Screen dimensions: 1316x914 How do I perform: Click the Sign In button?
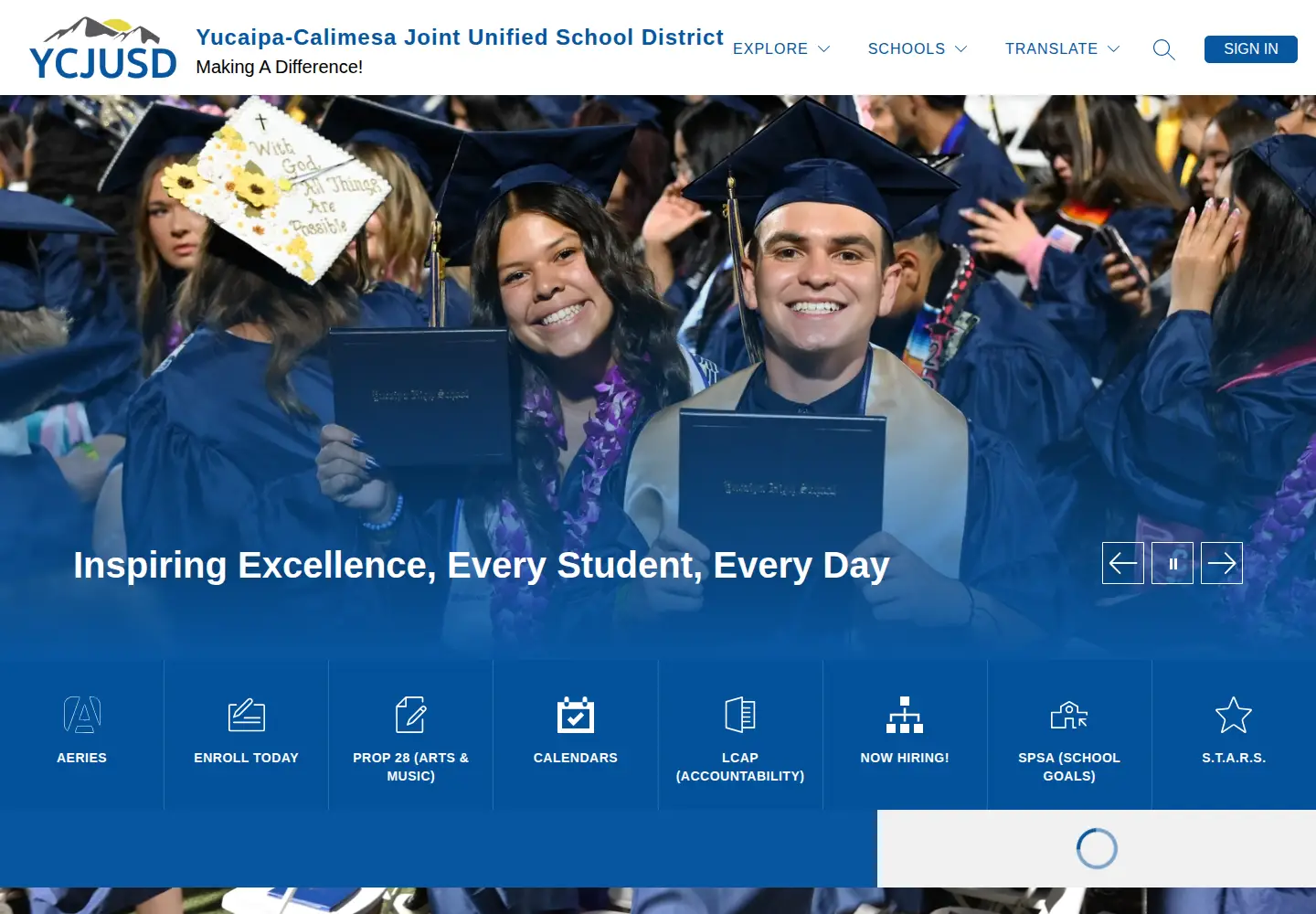pyautogui.click(x=1251, y=49)
